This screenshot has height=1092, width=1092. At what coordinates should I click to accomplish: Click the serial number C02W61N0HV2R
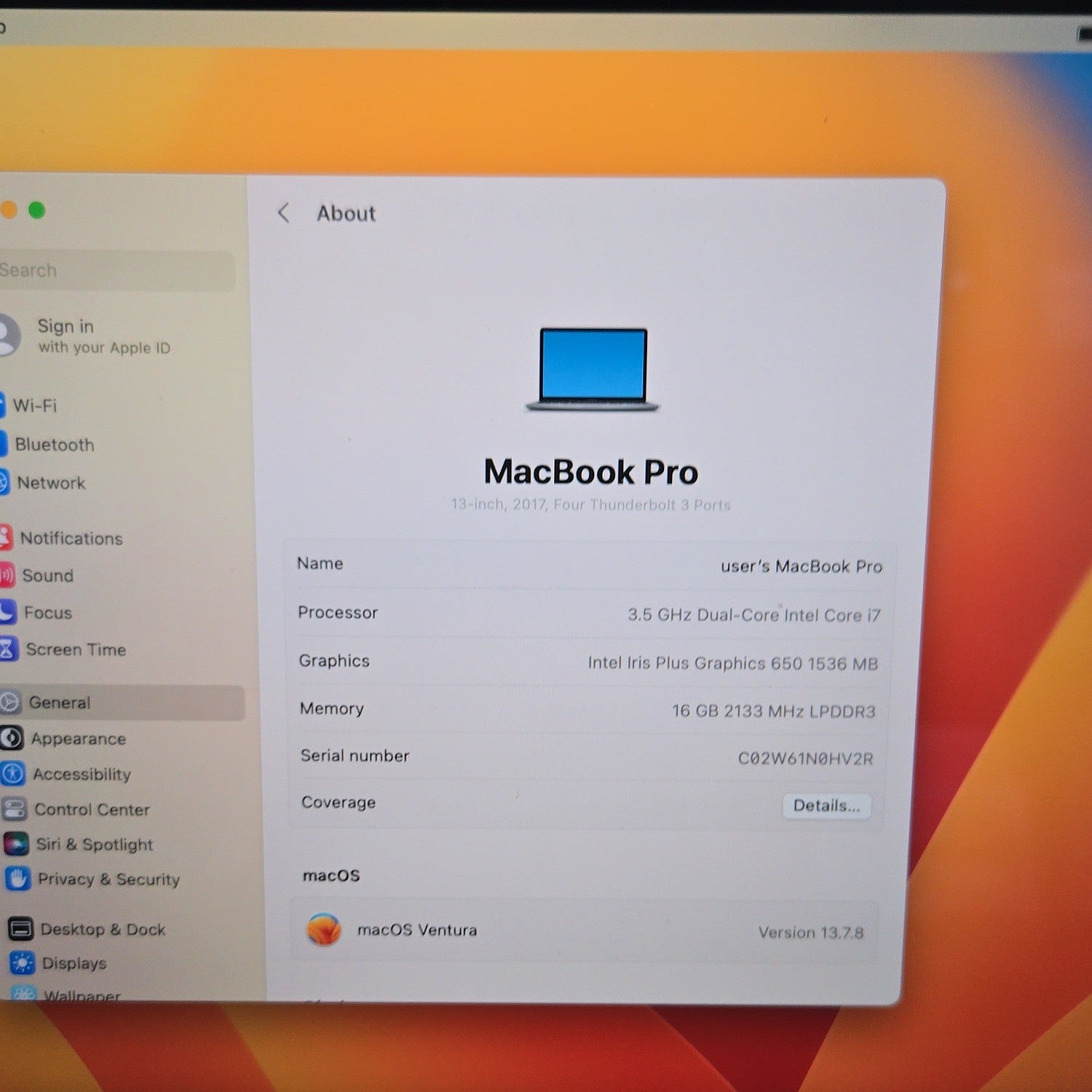tap(805, 759)
